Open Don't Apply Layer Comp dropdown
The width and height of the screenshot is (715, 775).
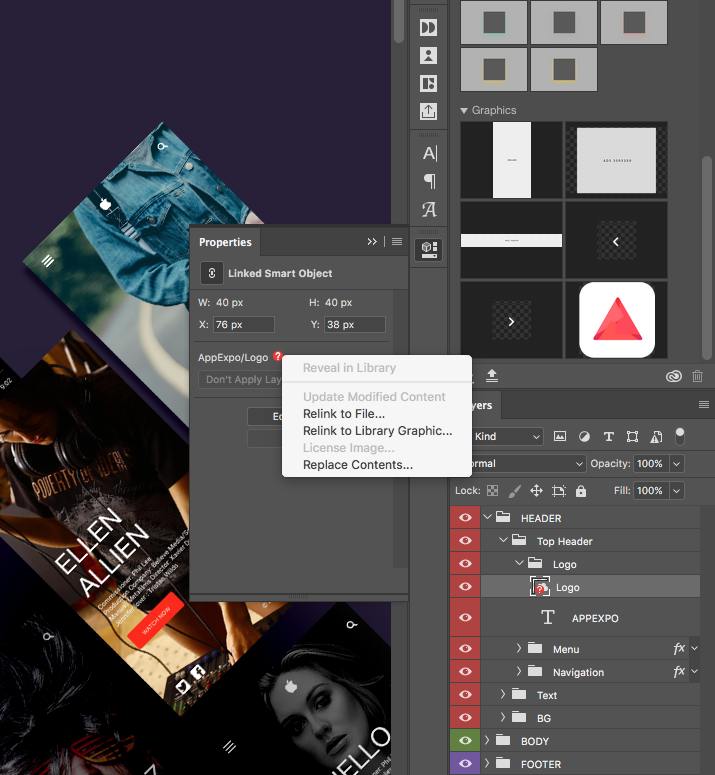[242, 380]
